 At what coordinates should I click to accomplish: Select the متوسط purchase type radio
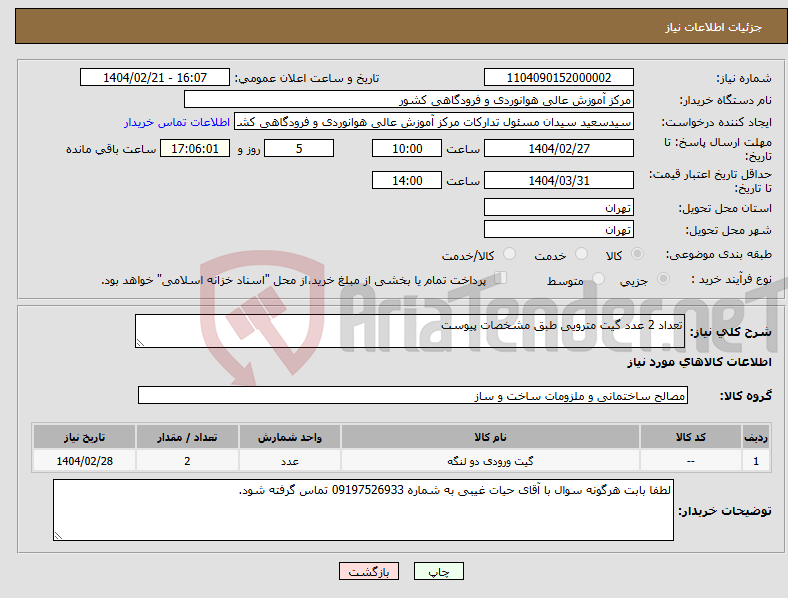(x=598, y=279)
